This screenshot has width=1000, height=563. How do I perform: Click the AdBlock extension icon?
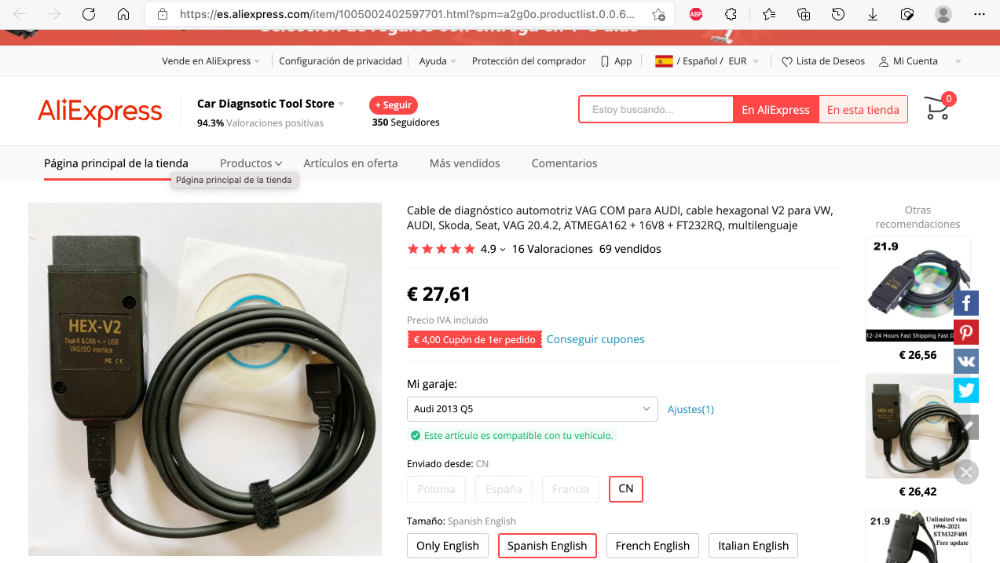pos(696,14)
